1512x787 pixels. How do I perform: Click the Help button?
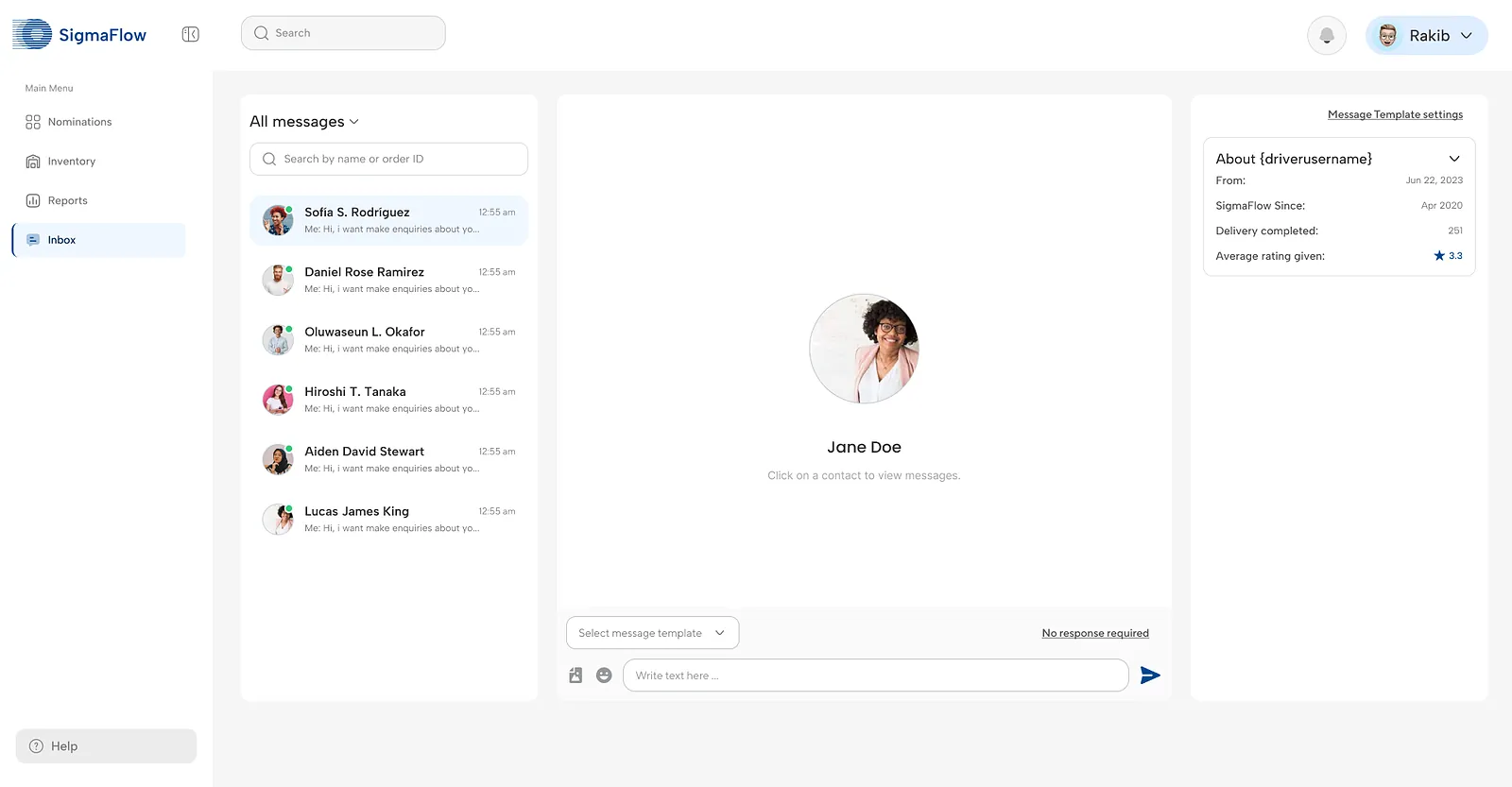(x=106, y=746)
